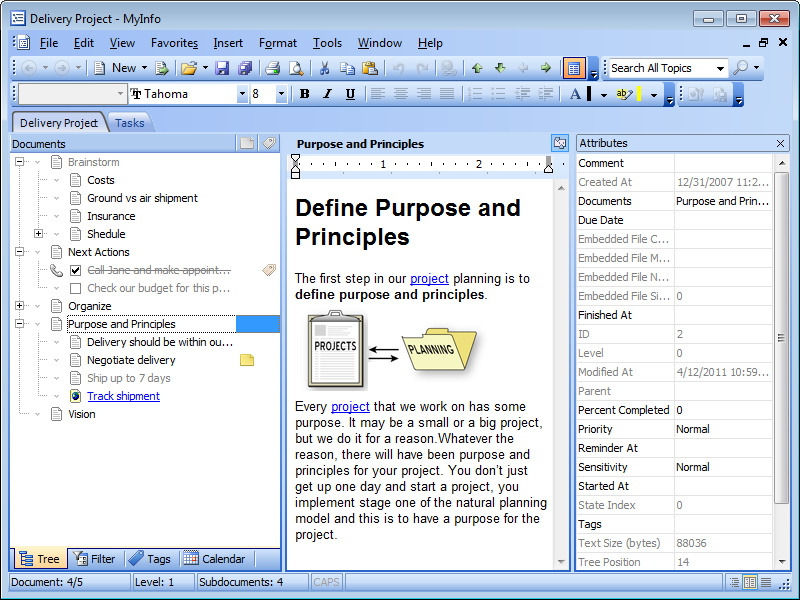
Task: Click the Save icon in toolbar
Action: [222, 68]
